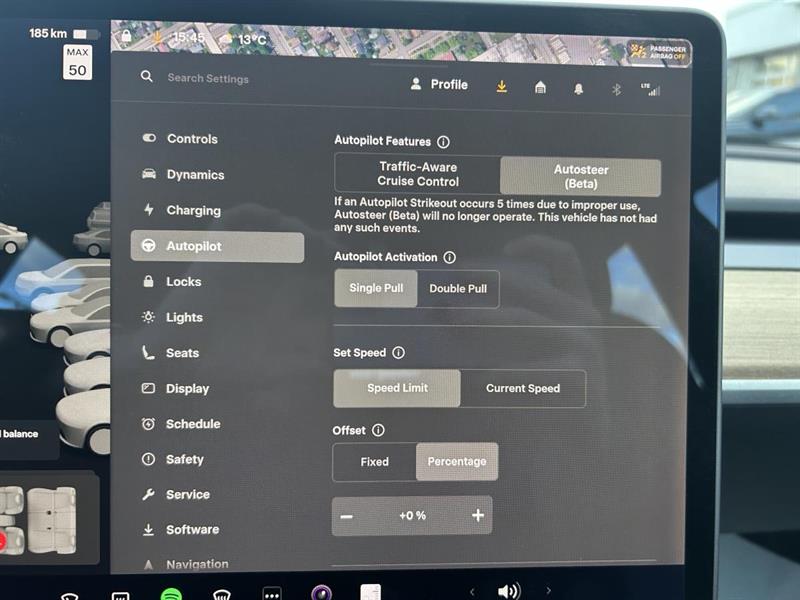Viewport: 800px width, 600px height.
Task: Click the Search Settings field
Action: click(x=210, y=78)
